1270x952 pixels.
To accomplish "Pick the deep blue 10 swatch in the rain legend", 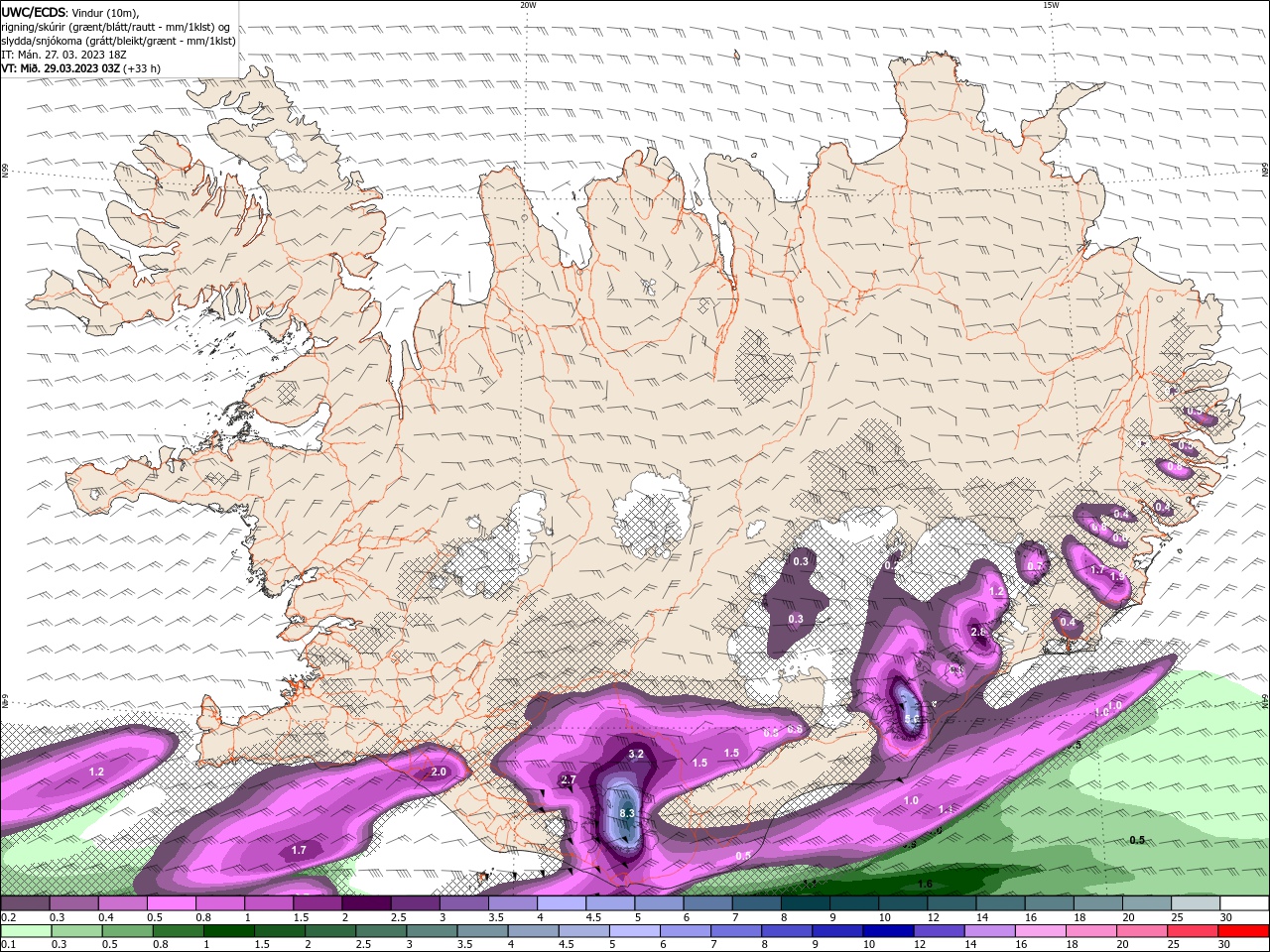I will coord(887,931).
